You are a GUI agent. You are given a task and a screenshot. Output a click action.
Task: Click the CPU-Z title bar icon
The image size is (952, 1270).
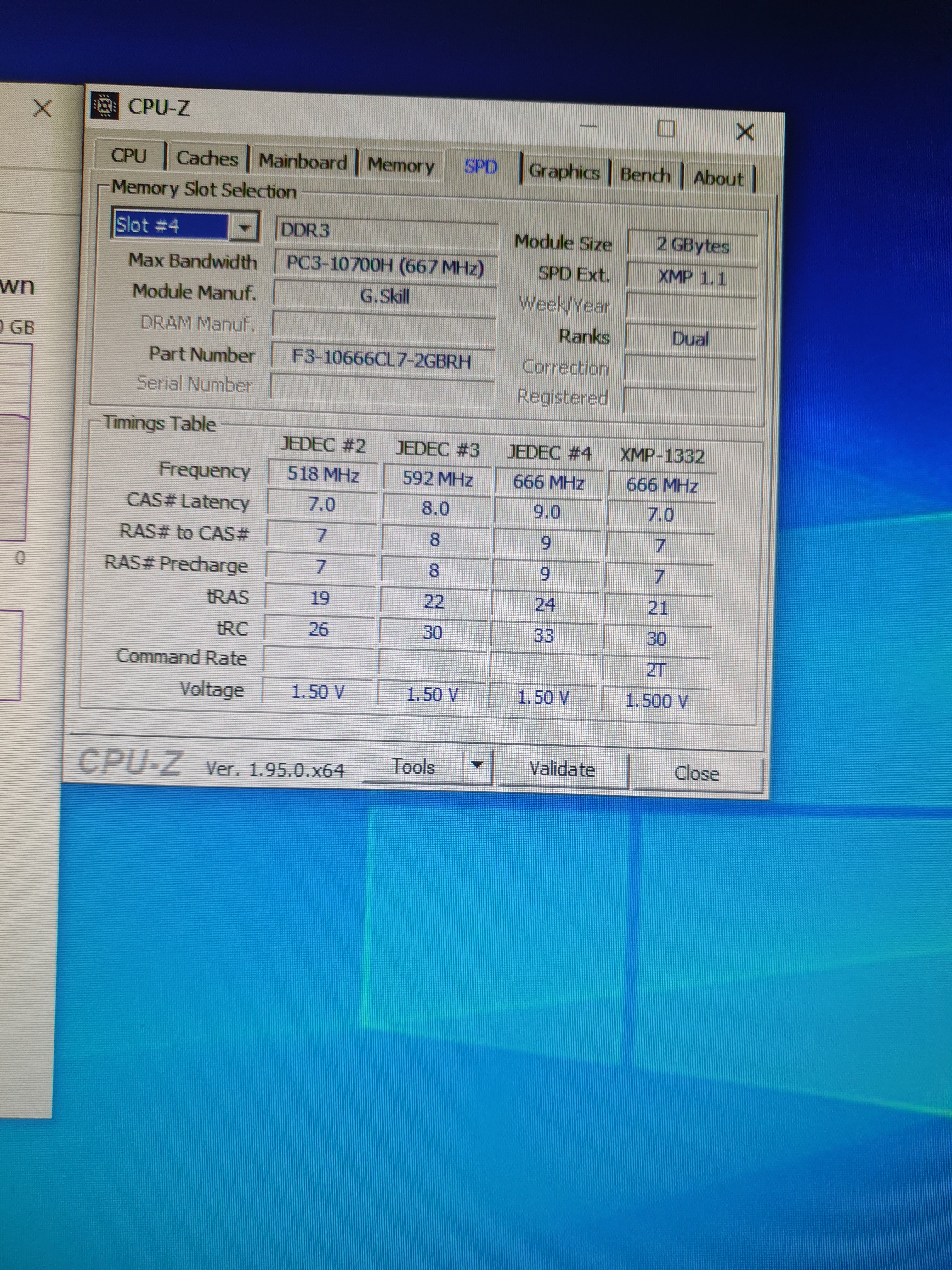coord(105,105)
